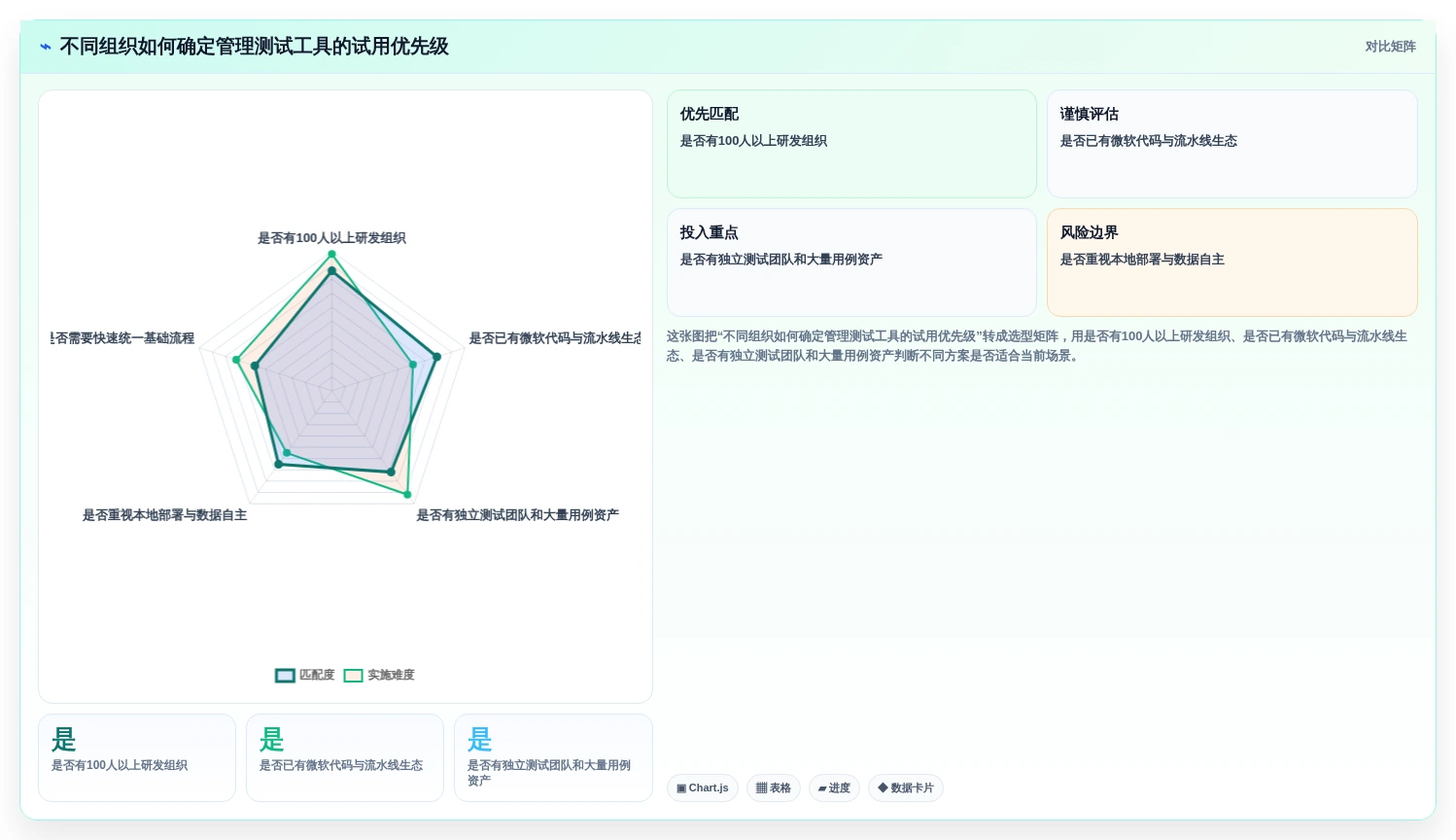The width and height of the screenshot is (1456, 840).
Task: Click the 数据卡片 diamond icon
Action: 883,788
